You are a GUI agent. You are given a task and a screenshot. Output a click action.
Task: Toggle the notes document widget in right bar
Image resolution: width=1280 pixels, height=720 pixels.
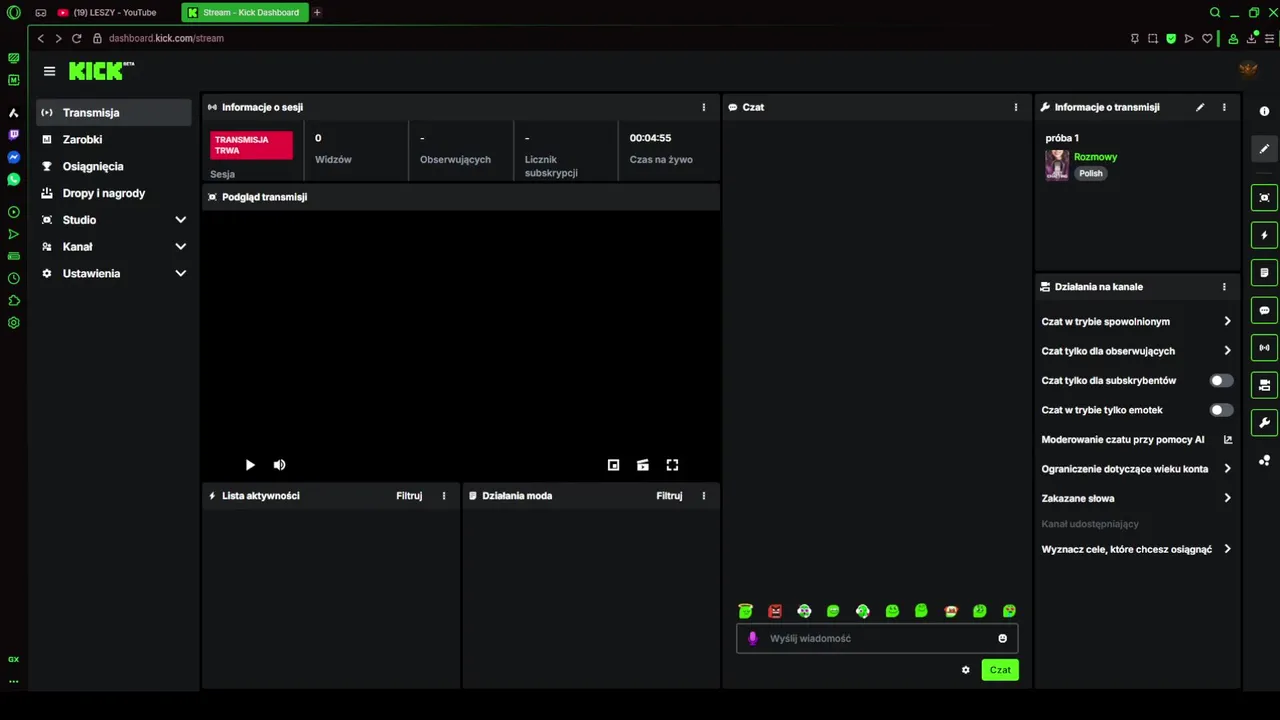(1264, 273)
